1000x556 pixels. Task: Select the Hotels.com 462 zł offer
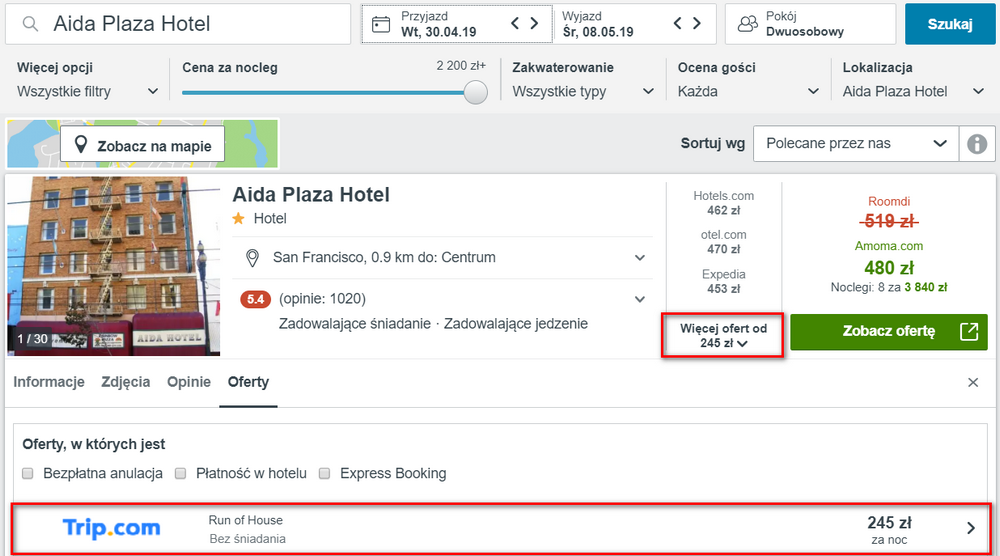723,203
